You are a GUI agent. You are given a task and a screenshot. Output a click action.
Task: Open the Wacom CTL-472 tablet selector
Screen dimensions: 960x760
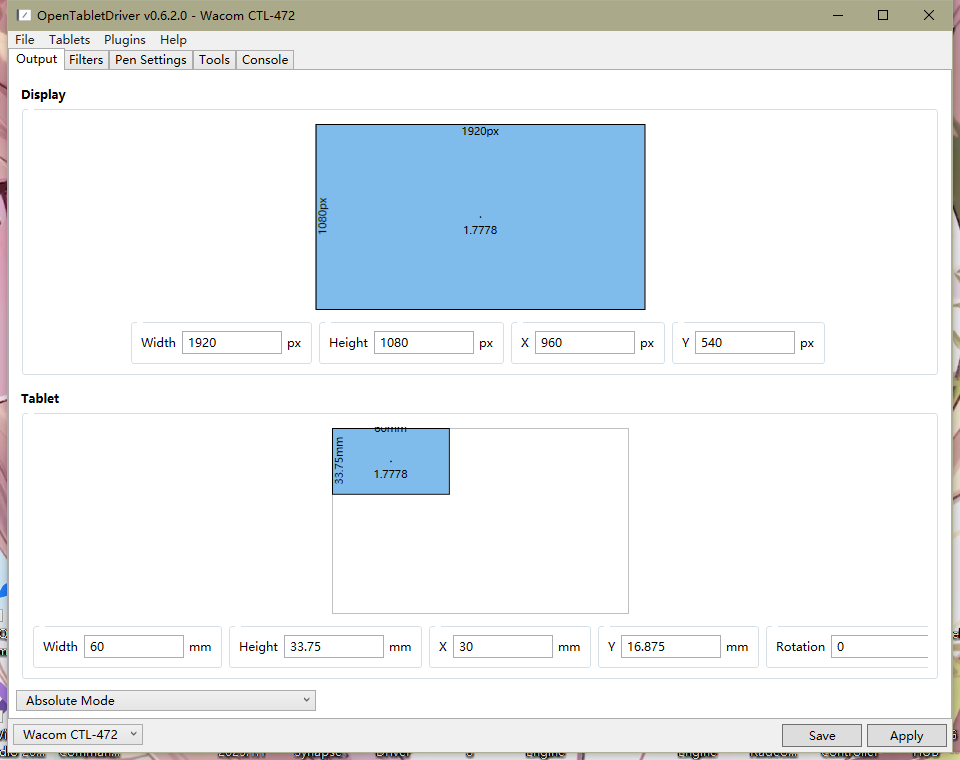(78, 734)
